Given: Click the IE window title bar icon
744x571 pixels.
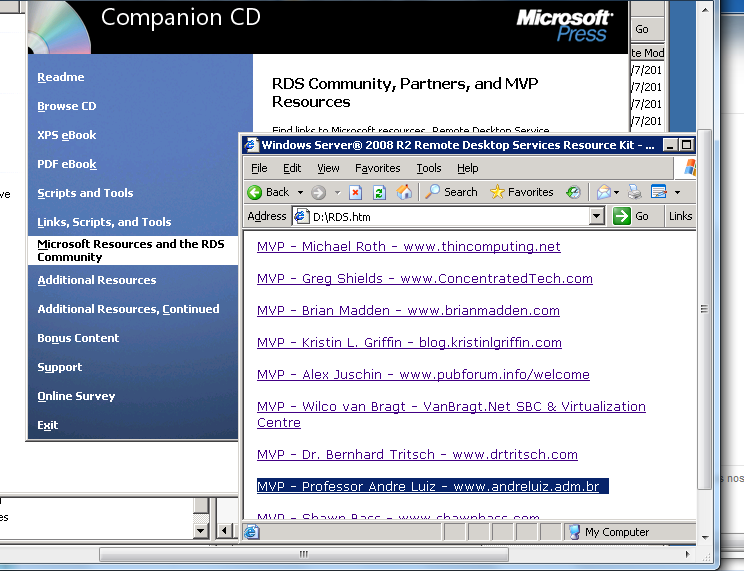Looking at the screenshot, I should pos(251,145).
